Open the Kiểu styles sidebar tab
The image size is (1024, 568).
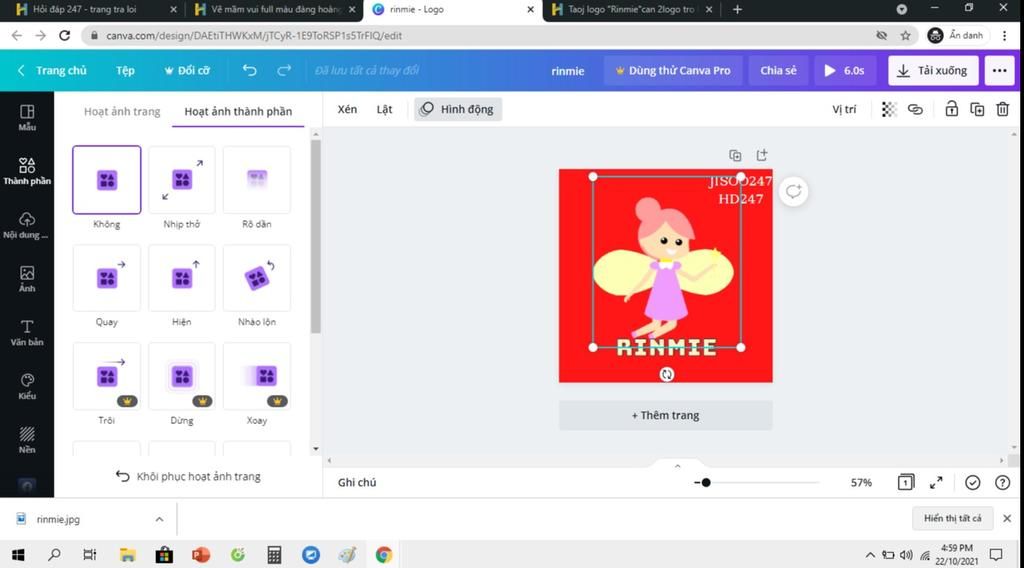[27, 387]
